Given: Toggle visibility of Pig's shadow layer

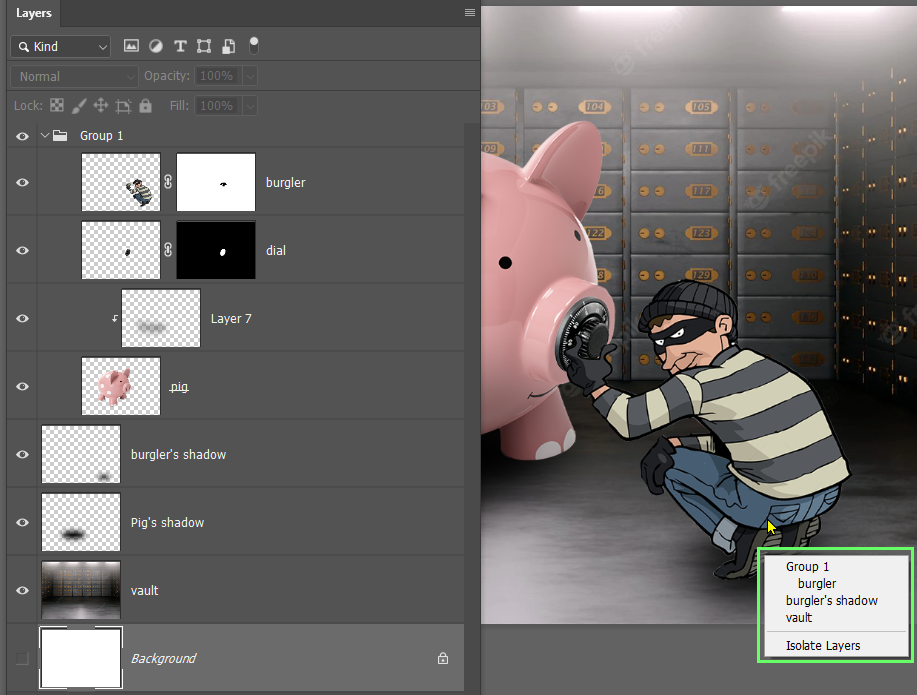Looking at the screenshot, I should (21, 522).
